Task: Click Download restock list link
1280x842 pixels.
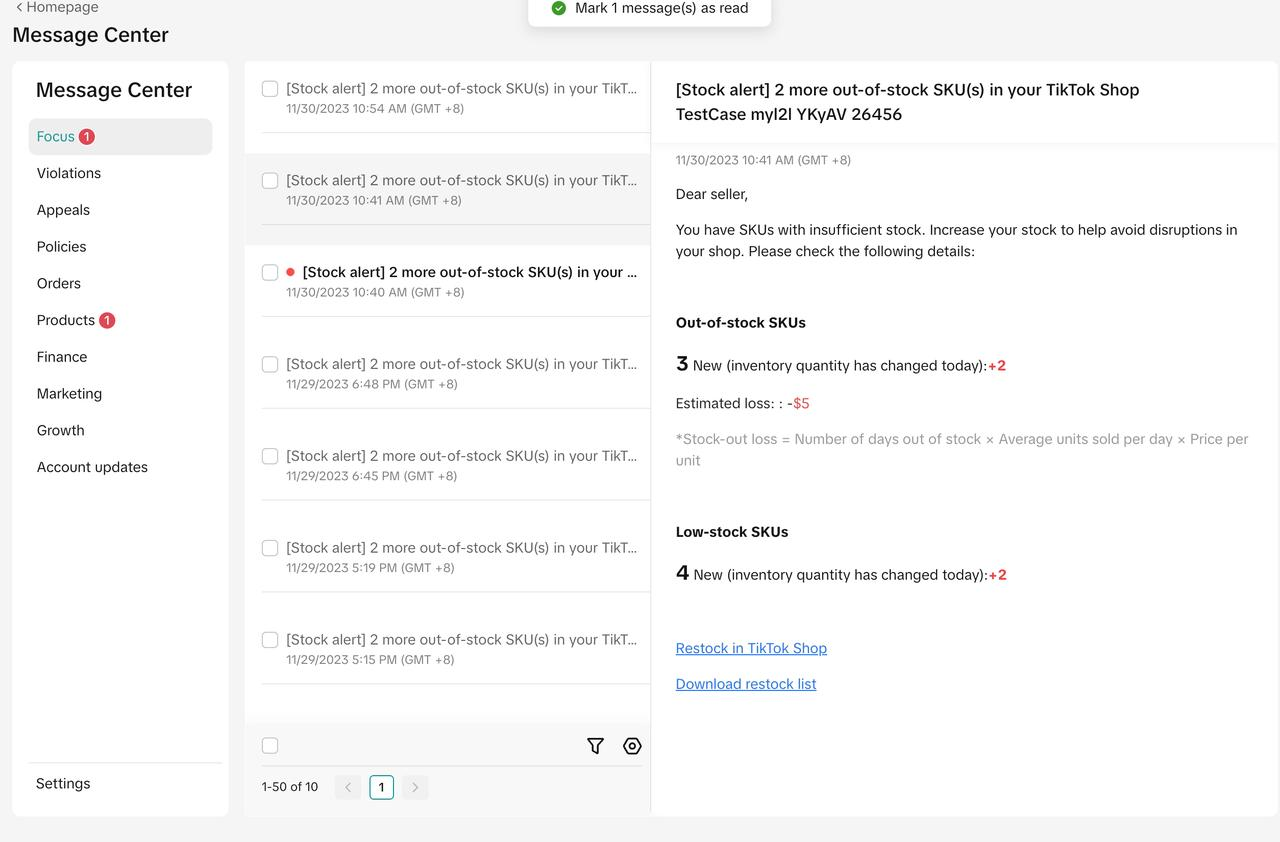Action: coord(746,684)
